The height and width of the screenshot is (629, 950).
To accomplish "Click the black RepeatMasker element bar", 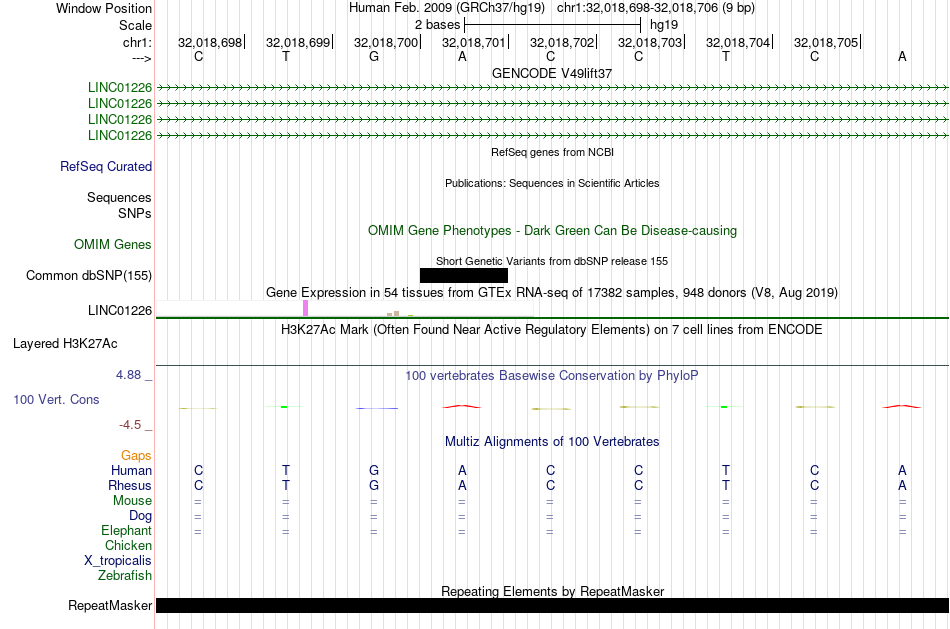I will coord(552,605).
